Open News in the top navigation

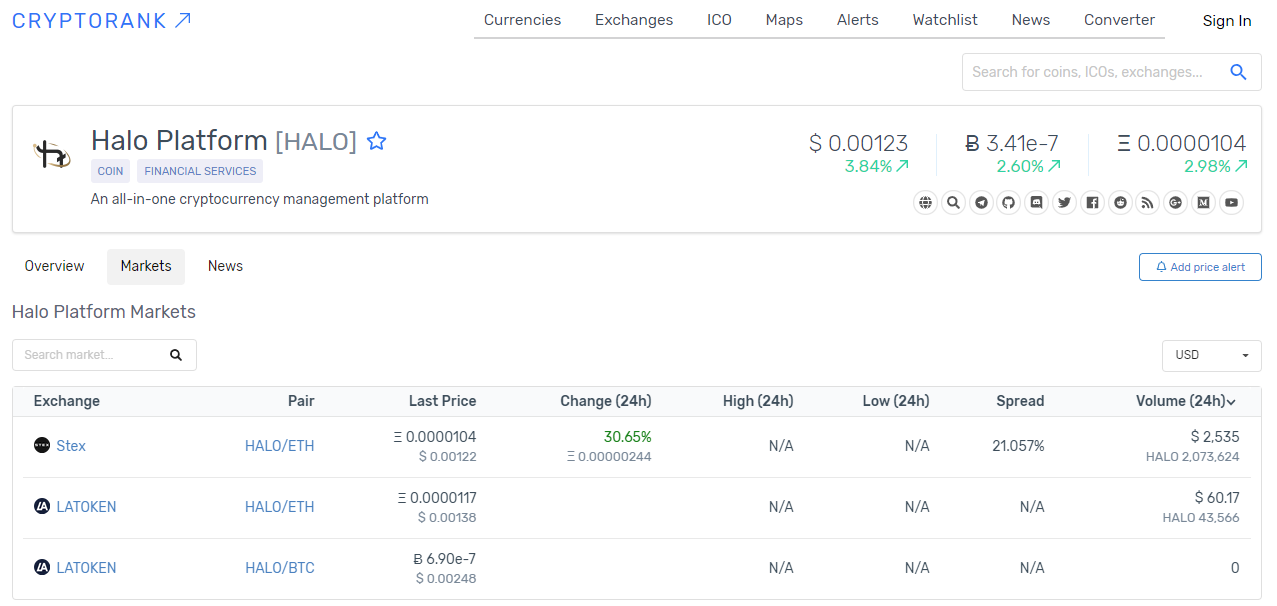pos(1031,20)
